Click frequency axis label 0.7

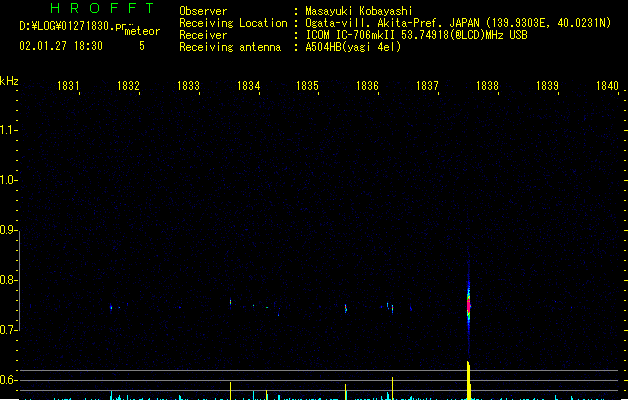pos(7,330)
